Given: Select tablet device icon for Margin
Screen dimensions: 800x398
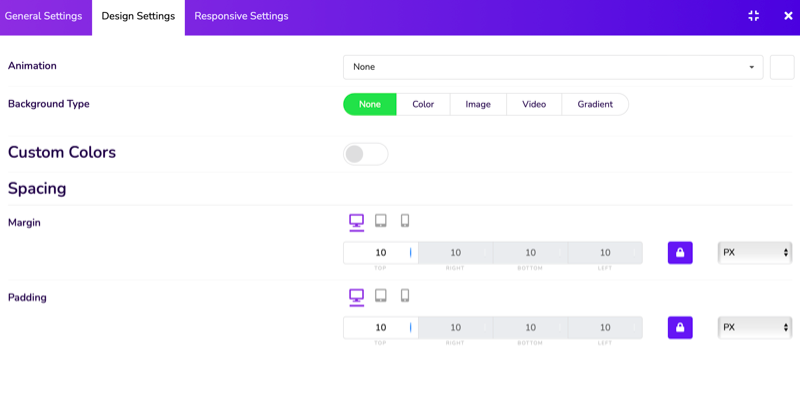Looking at the screenshot, I should [381, 221].
